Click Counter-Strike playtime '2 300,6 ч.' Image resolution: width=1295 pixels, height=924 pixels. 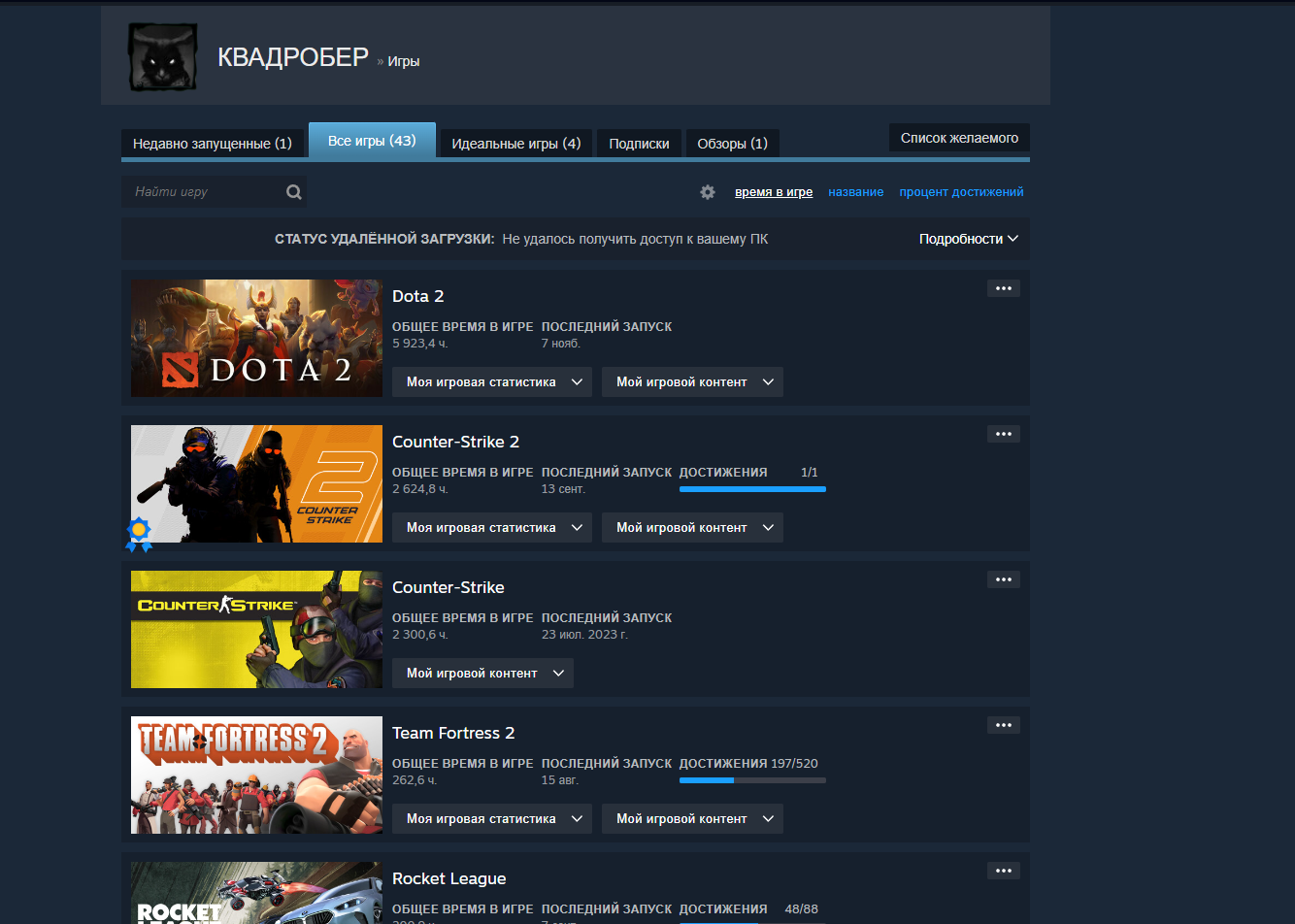point(419,635)
